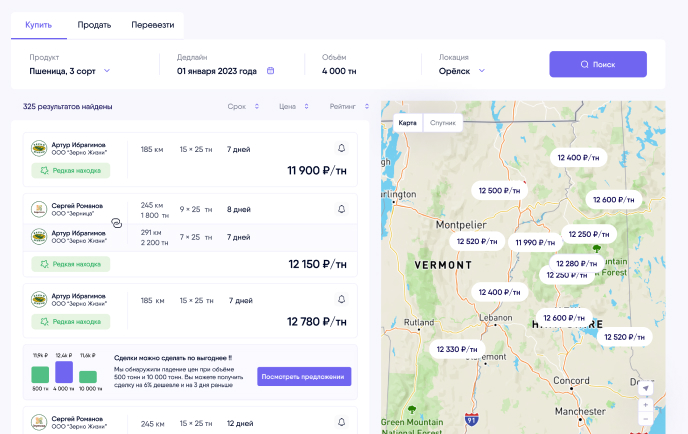Expand the Продукт dropdown Пшеница, 3 сорт
Screen dimensions: 688x434
[70, 71]
